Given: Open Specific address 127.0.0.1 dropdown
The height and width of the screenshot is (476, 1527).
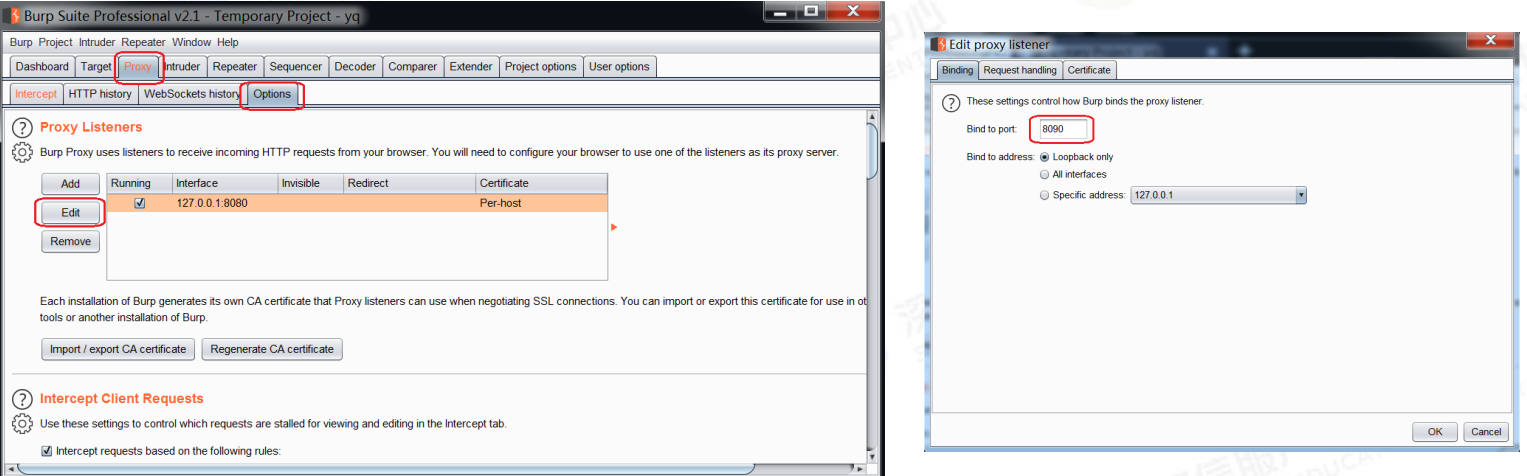Looking at the screenshot, I should 1219,195.
